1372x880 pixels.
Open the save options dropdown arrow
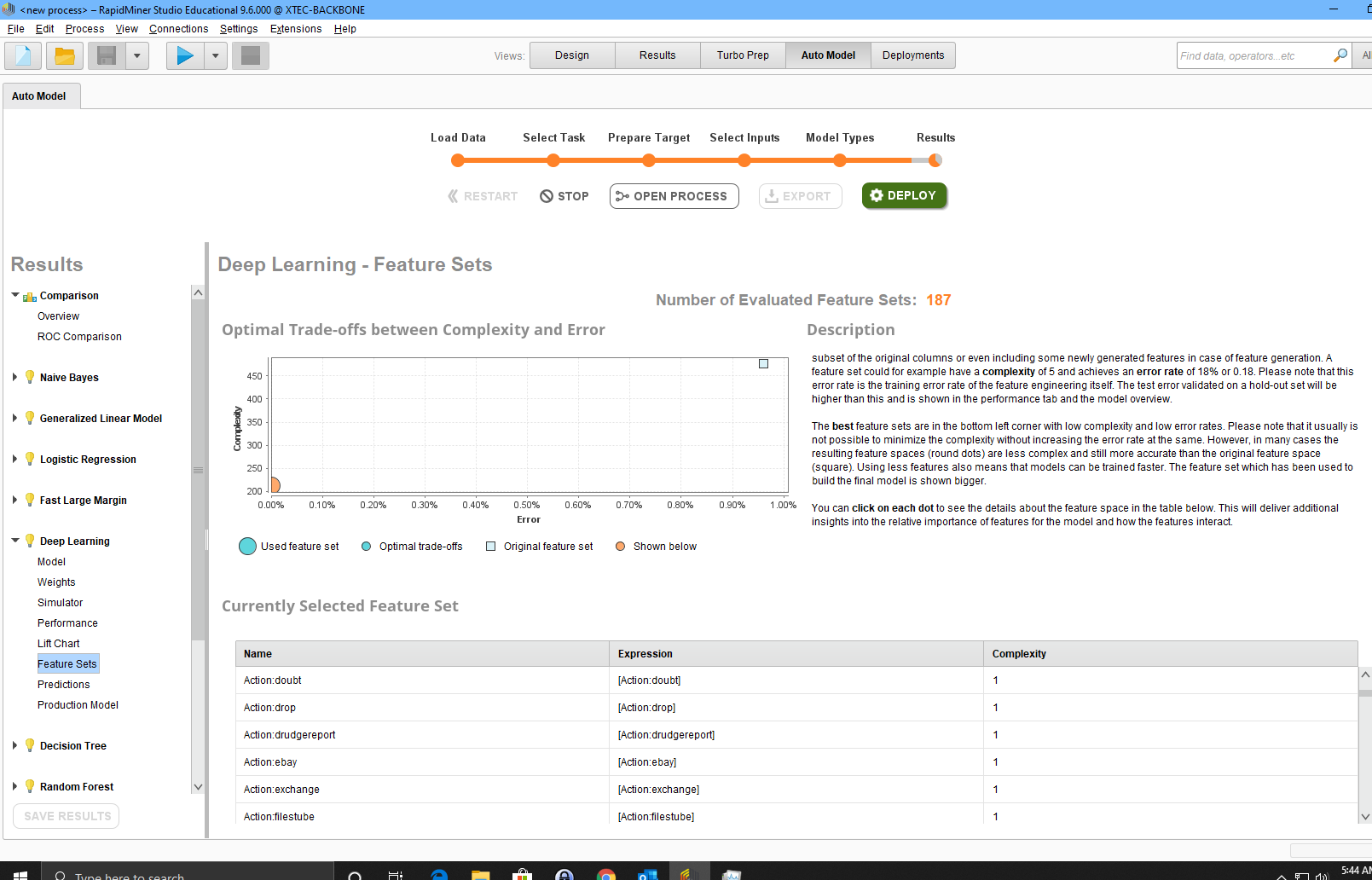[x=137, y=56]
